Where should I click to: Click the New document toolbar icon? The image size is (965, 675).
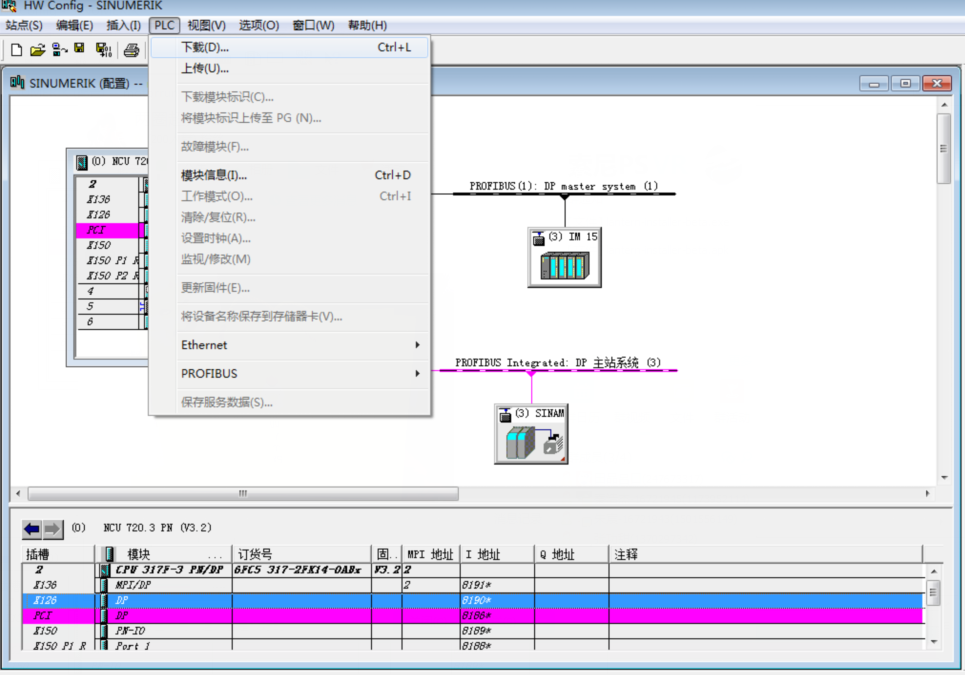click(17, 50)
